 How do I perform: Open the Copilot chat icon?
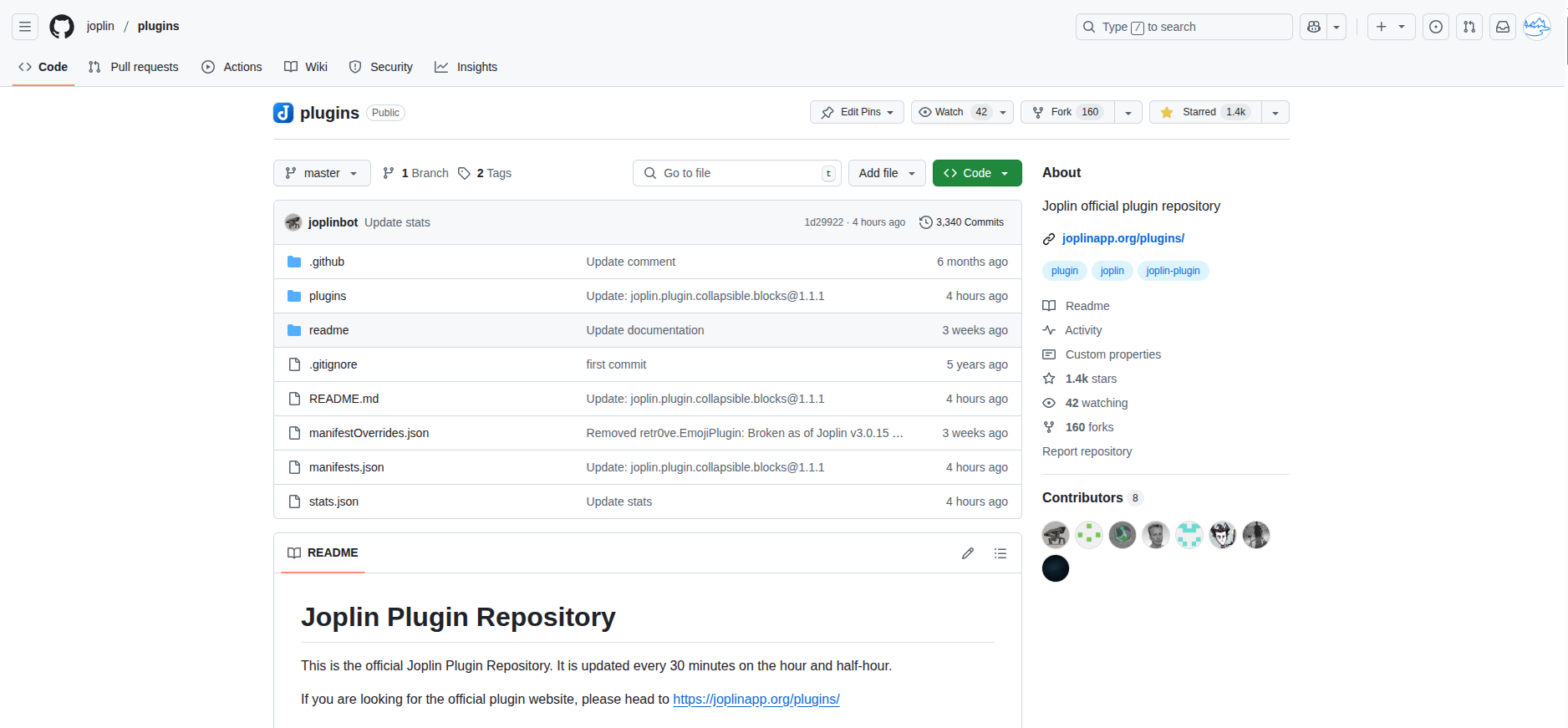tap(1314, 27)
